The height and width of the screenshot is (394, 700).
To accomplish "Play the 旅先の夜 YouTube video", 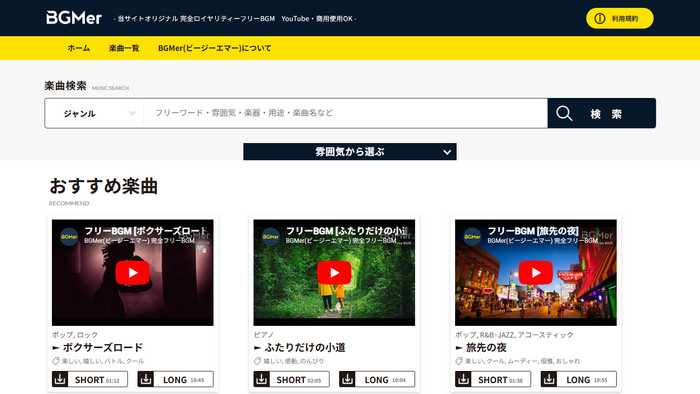I will [536, 273].
